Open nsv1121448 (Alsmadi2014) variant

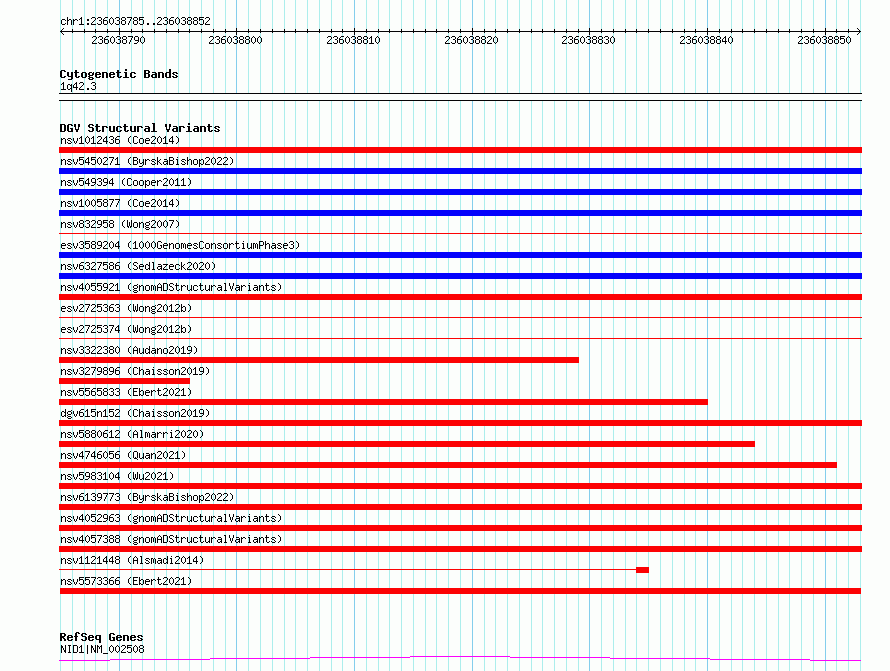click(132, 560)
